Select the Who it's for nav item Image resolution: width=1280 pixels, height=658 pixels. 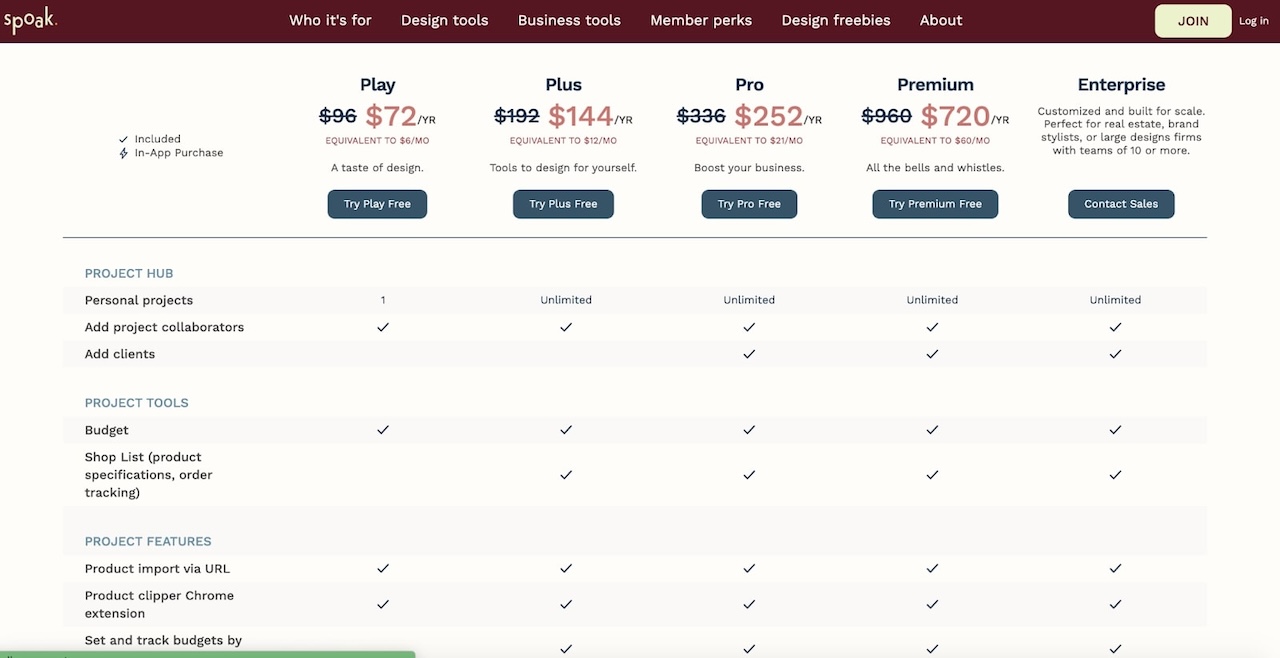330,20
